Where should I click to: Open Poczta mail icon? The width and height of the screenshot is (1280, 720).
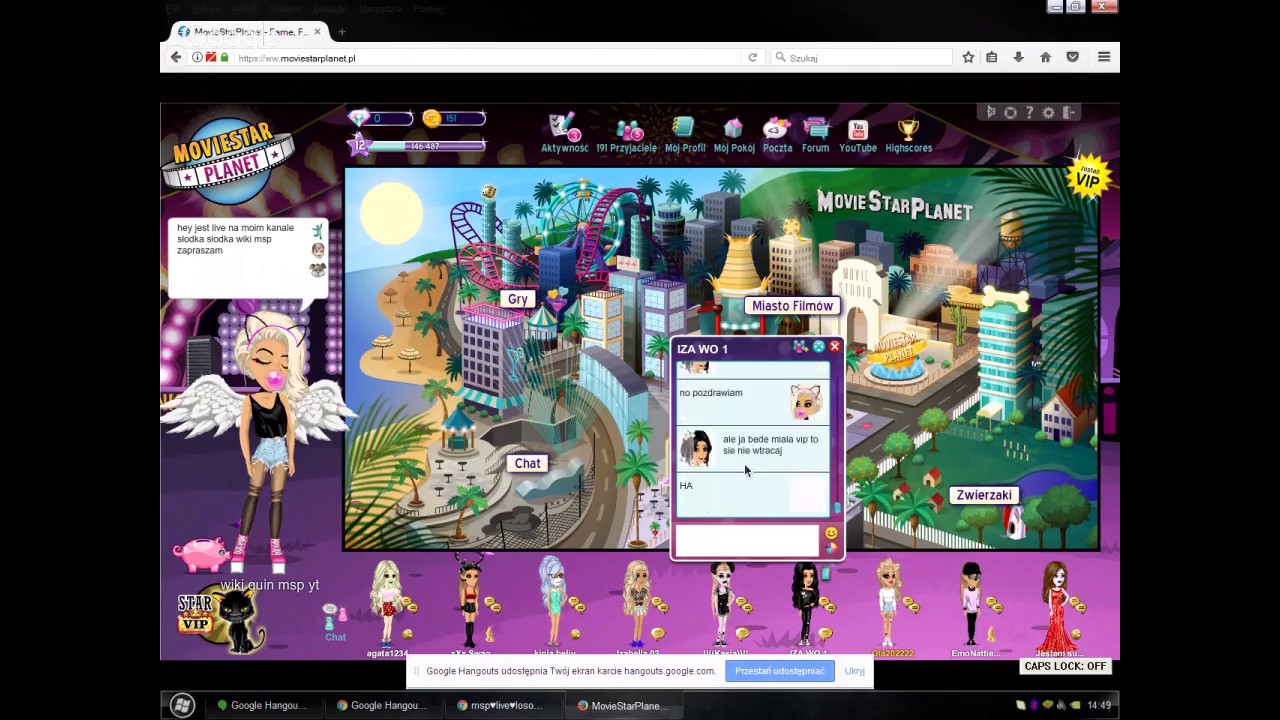pyautogui.click(x=777, y=134)
